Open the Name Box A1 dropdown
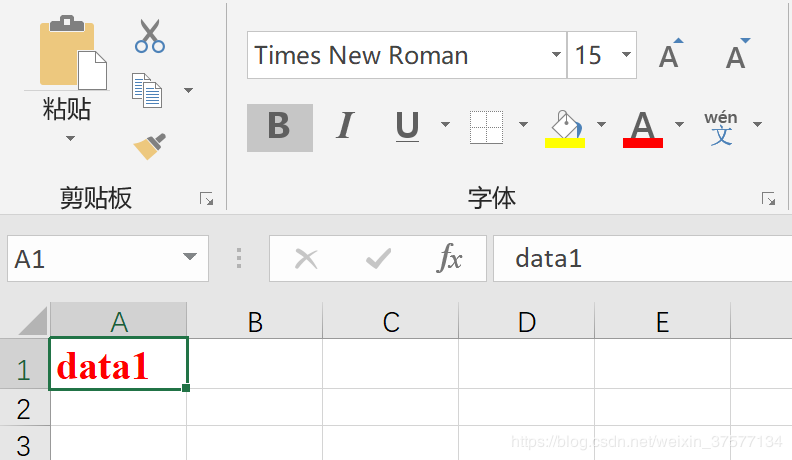 tap(190, 259)
